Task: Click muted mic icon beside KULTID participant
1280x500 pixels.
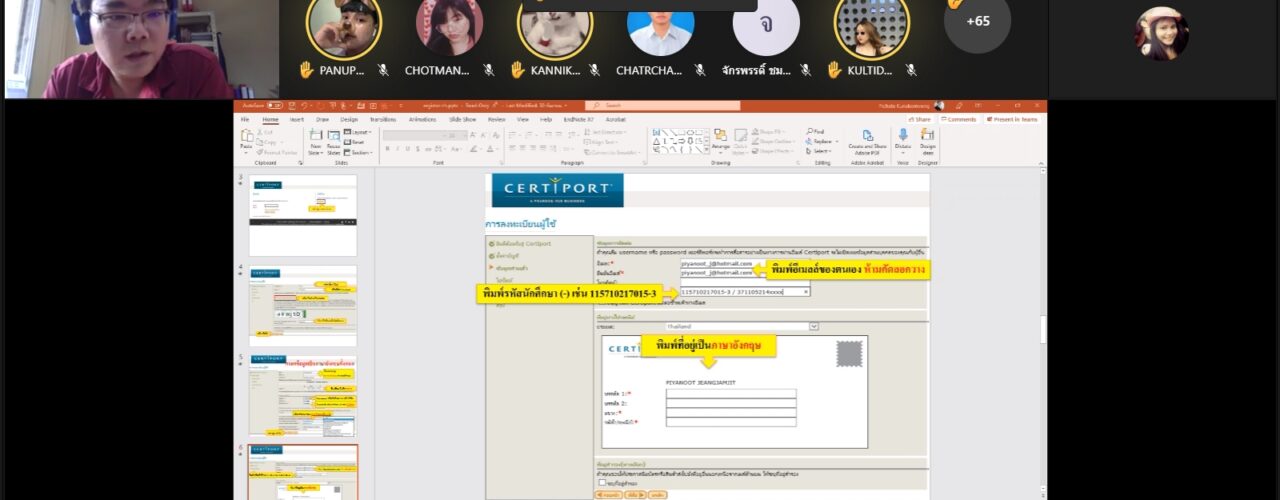Action: coord(911,70)
